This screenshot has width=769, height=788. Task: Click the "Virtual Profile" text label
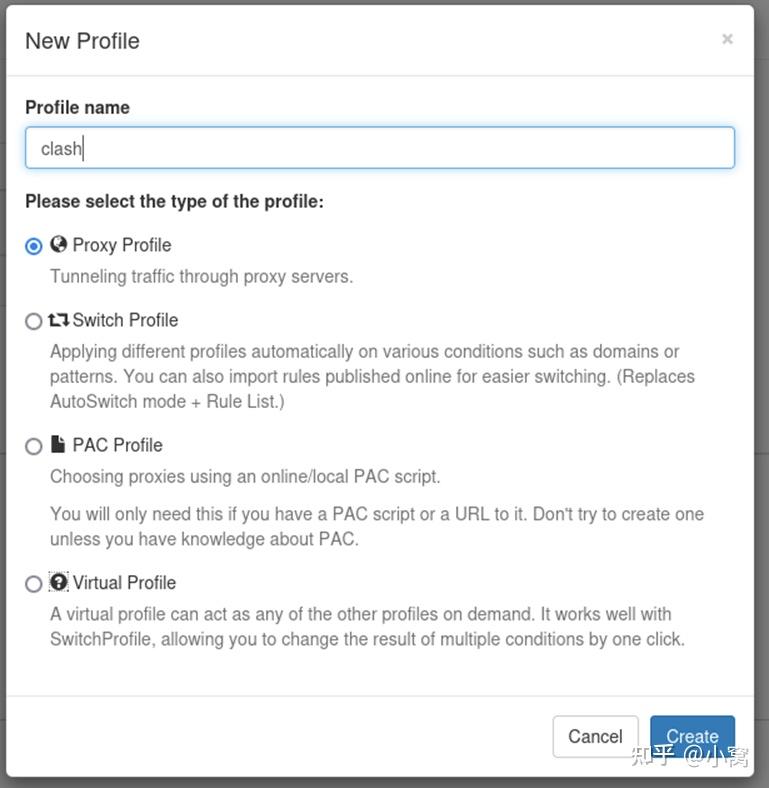124,582
